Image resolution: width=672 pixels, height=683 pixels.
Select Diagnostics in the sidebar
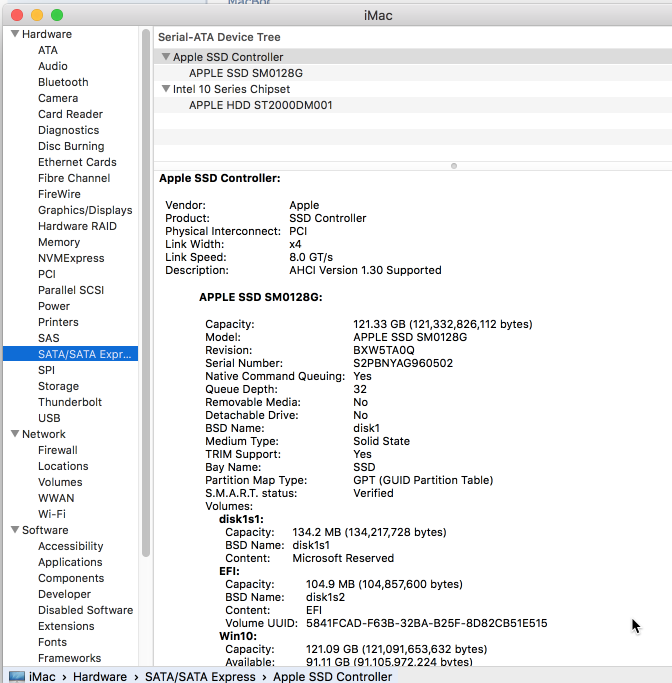coord(68,130)
